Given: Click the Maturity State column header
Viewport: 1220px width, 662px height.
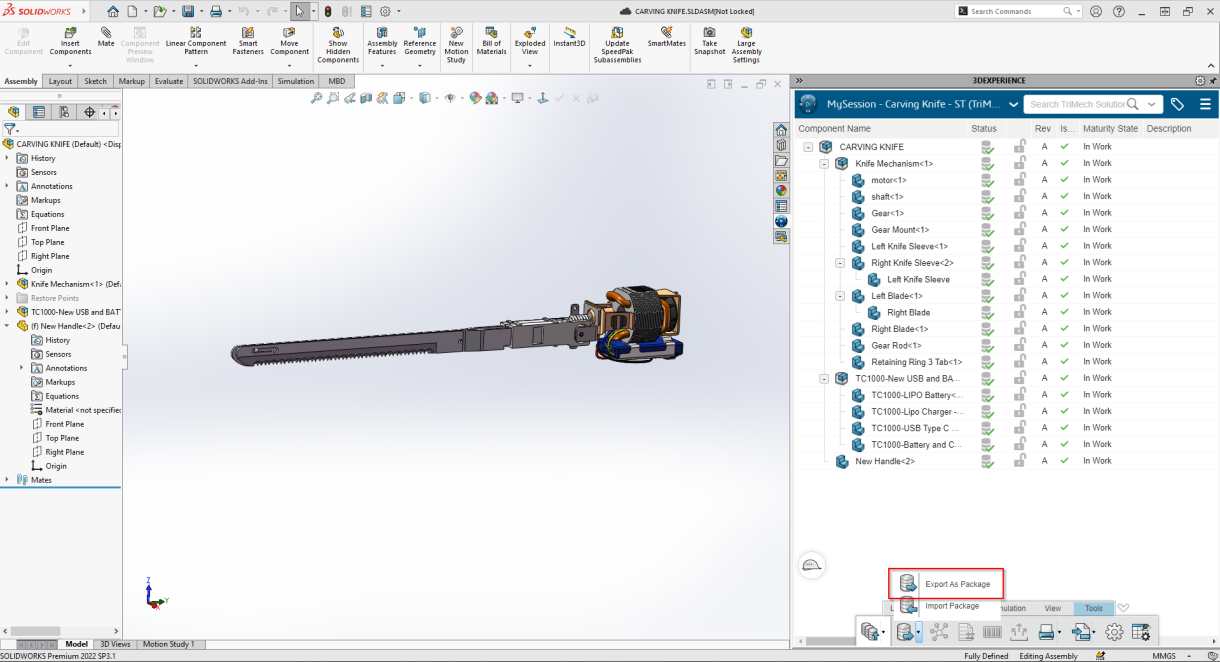Looking at the screenshot, I should click(1110, 129).
